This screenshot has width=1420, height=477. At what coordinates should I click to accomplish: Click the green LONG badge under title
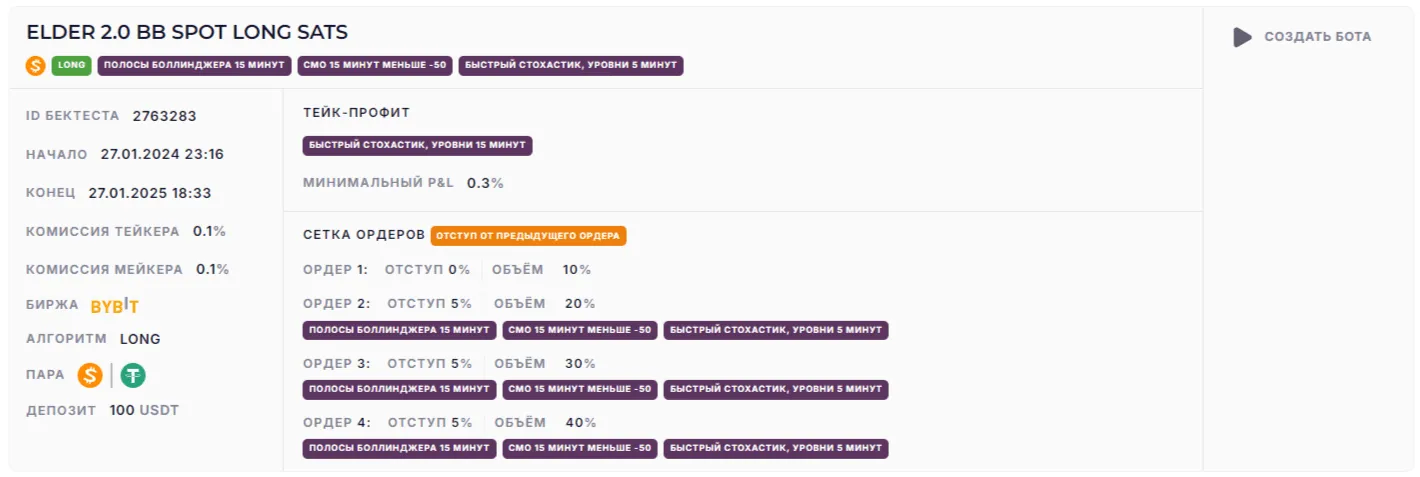coord(71,66)
